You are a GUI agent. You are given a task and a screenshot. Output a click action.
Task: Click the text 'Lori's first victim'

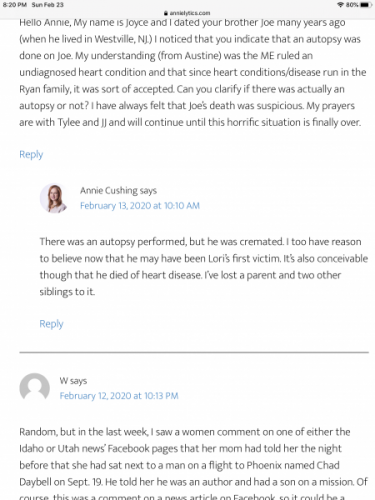244,258
